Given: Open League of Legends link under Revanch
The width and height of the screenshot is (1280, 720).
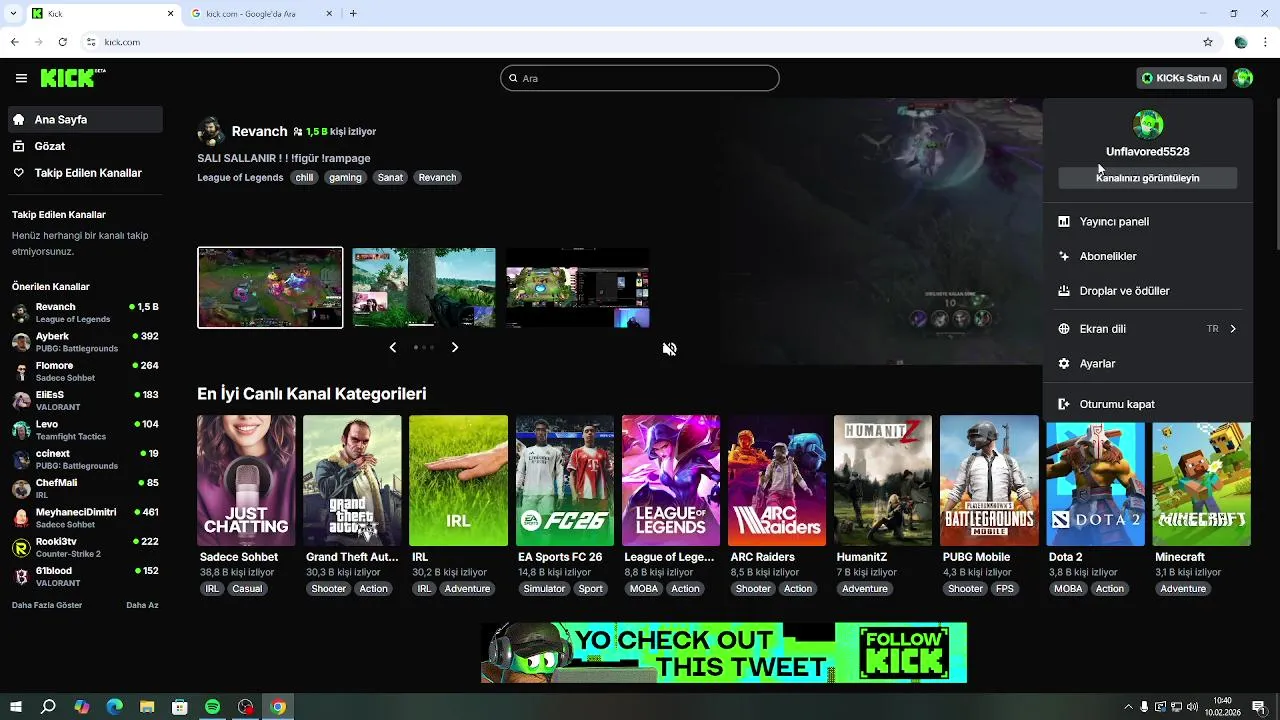Looking at the screenshot, I should coord(240,177).
